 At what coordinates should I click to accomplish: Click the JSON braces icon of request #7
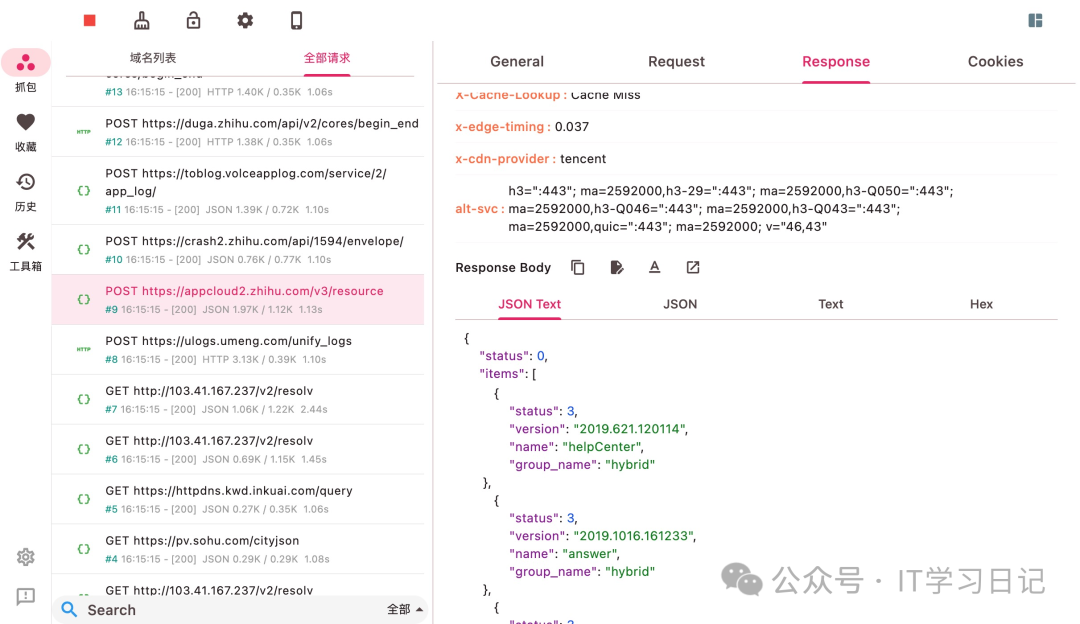click(x=83, y=399)
